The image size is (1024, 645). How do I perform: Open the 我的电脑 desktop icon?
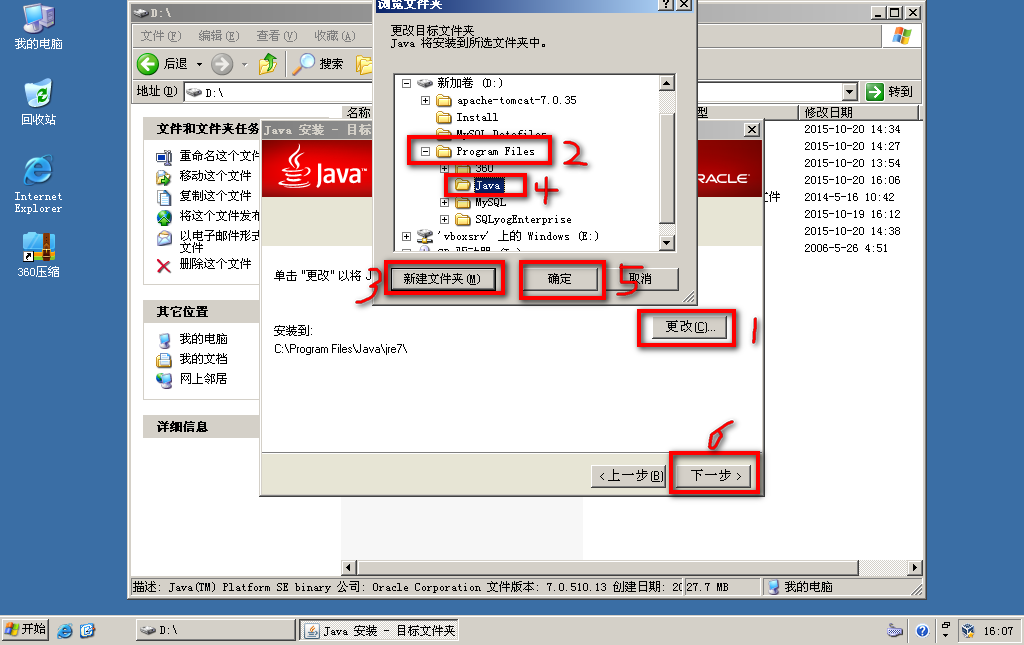click(39, 26)
